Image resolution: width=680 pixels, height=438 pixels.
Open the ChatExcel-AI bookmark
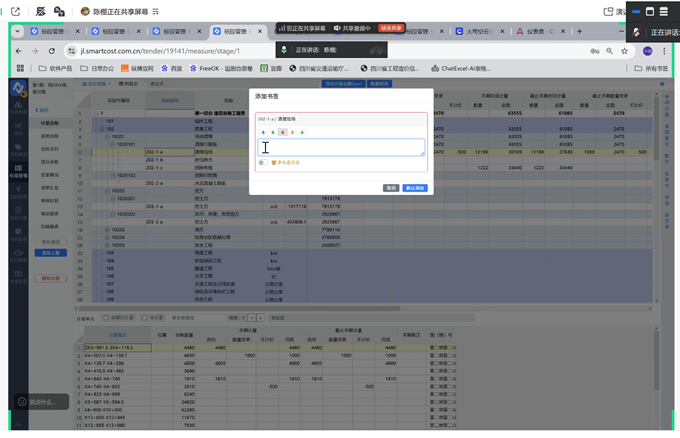(x=460, y=69)
